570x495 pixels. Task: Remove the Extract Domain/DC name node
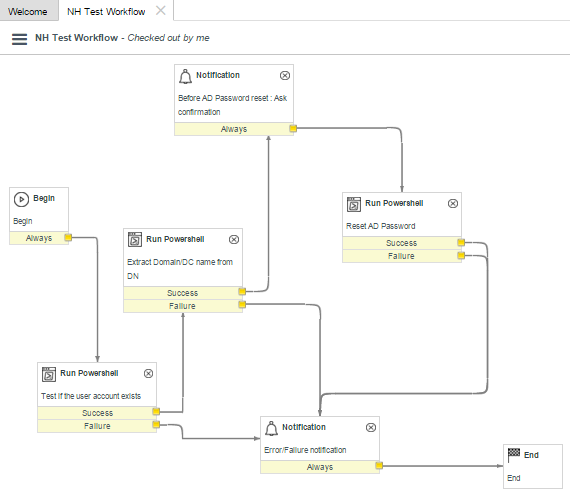[234, 240]
